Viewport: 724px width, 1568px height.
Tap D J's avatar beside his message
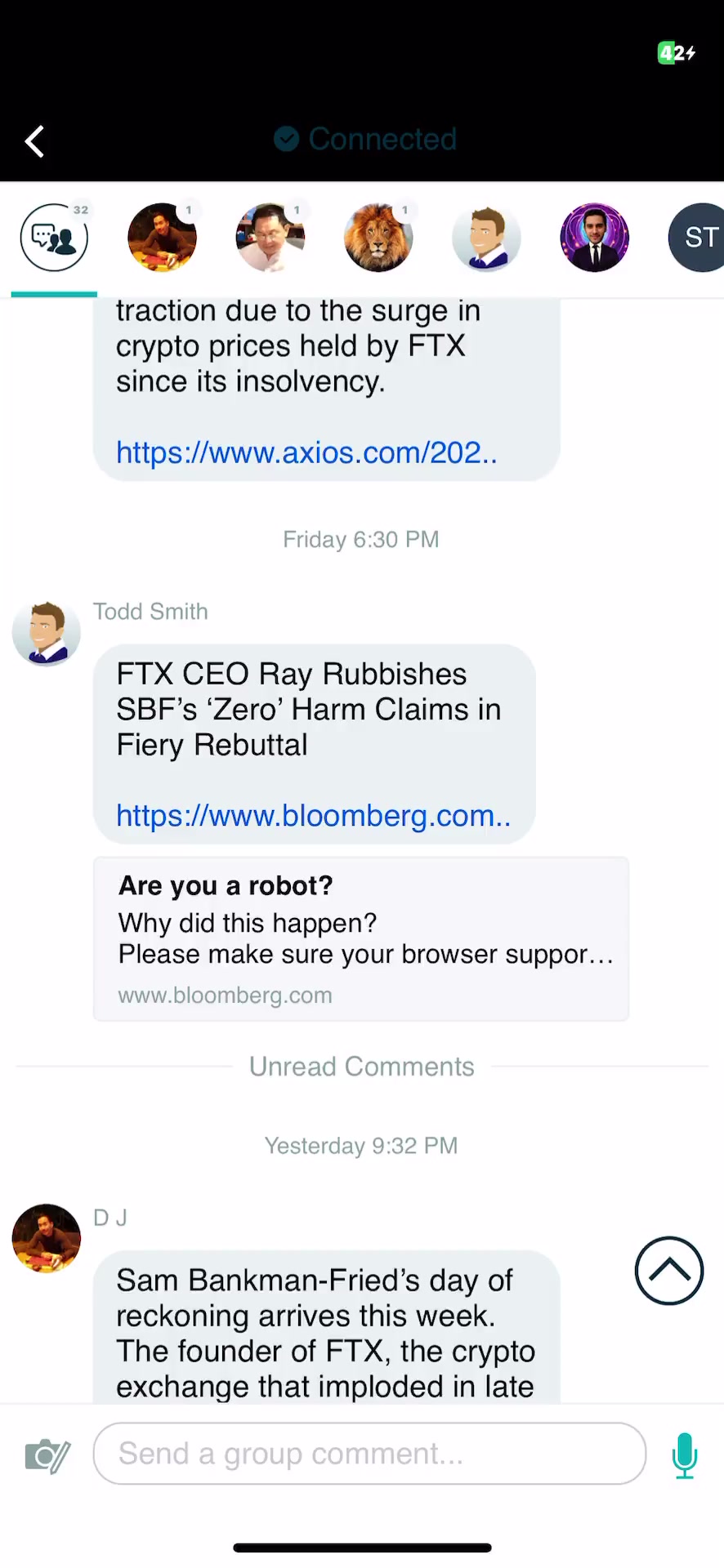pyautogui.click(x=47, y=1238)
